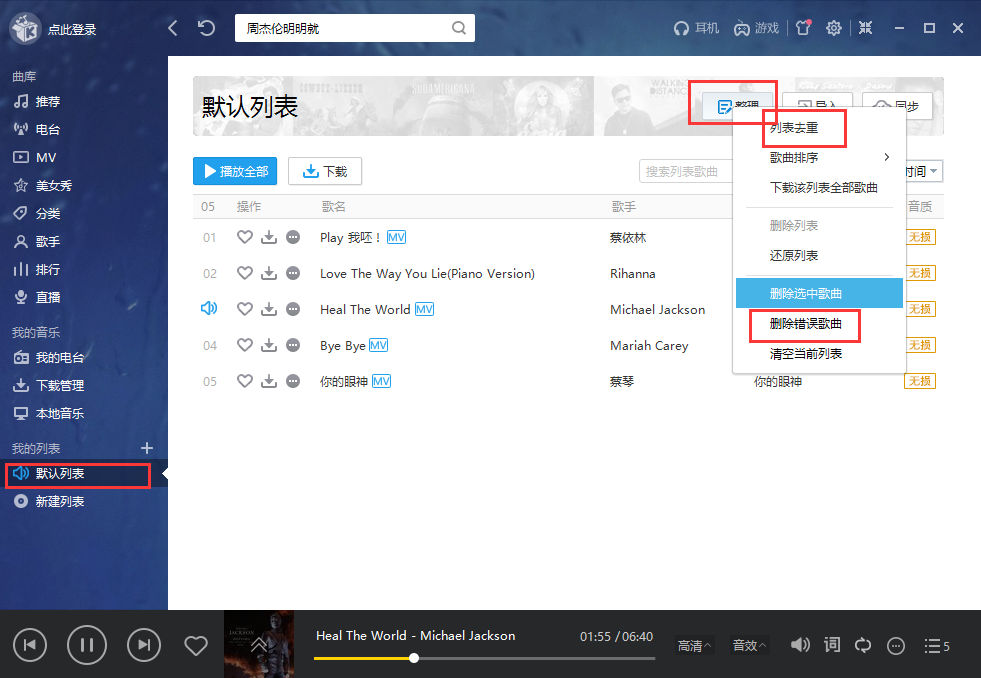Favorite the song Play 我呸 with heart icon
The width and height of the screenshot is (981, 678).
point(244,238)
